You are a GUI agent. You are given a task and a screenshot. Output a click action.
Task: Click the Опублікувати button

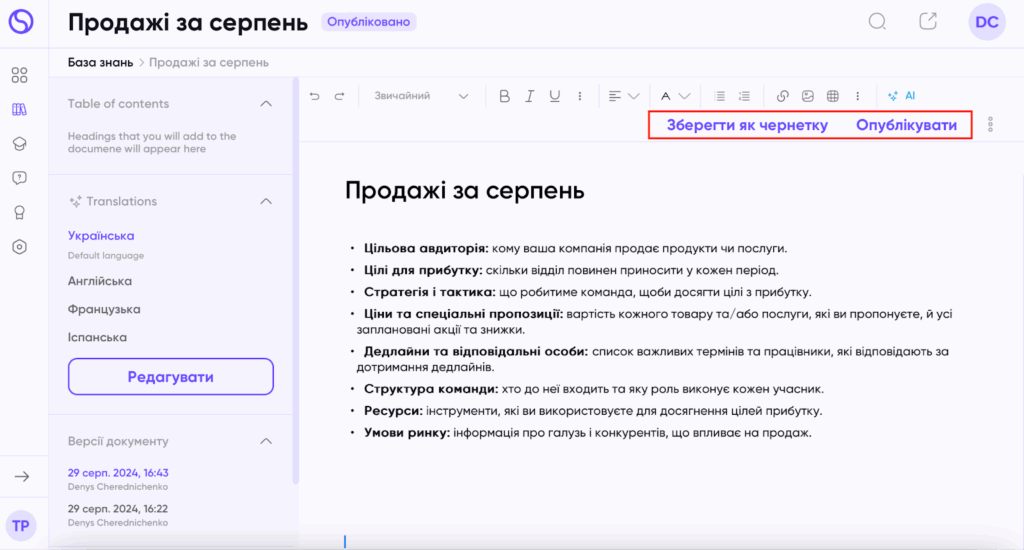point(906,125)
